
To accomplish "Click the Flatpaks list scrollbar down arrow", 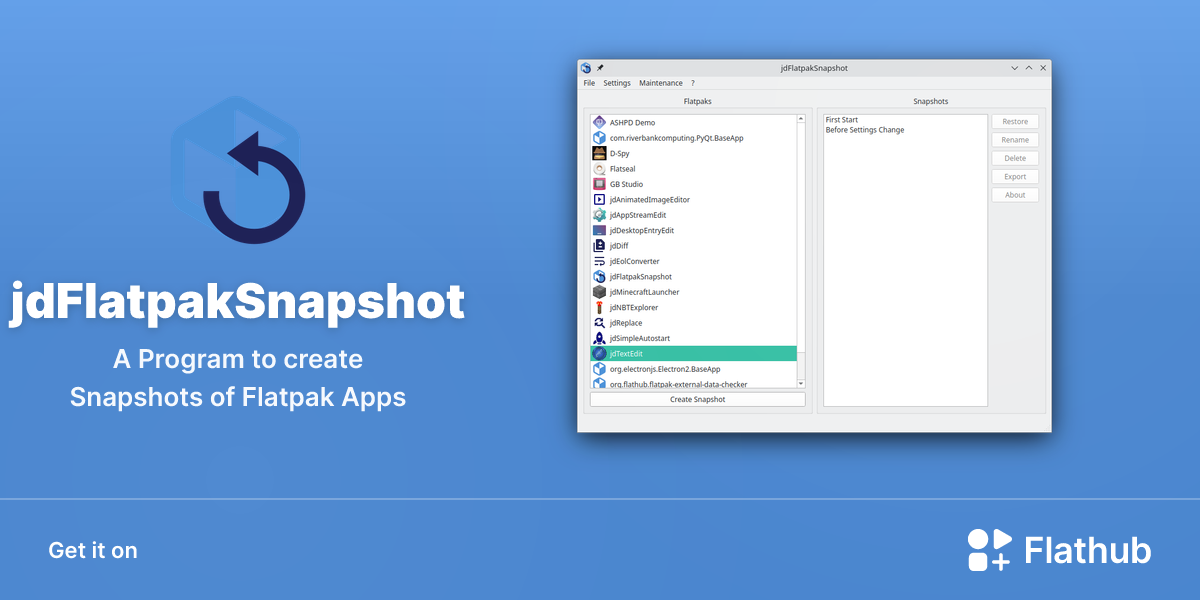I will point(801,384).
